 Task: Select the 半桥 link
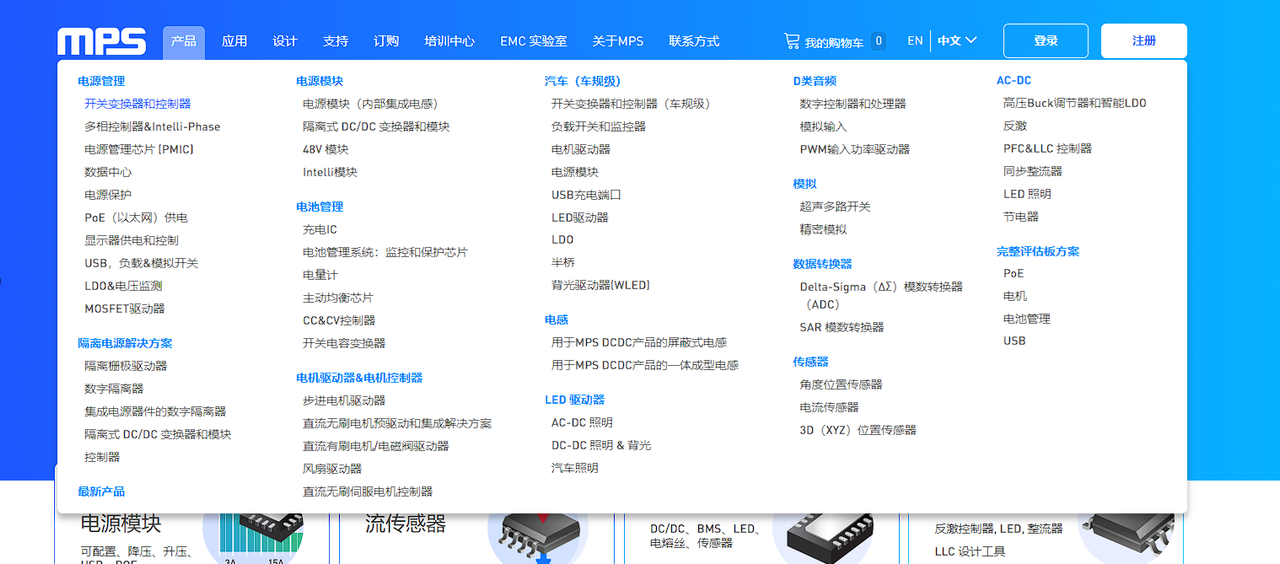(563, 263)
